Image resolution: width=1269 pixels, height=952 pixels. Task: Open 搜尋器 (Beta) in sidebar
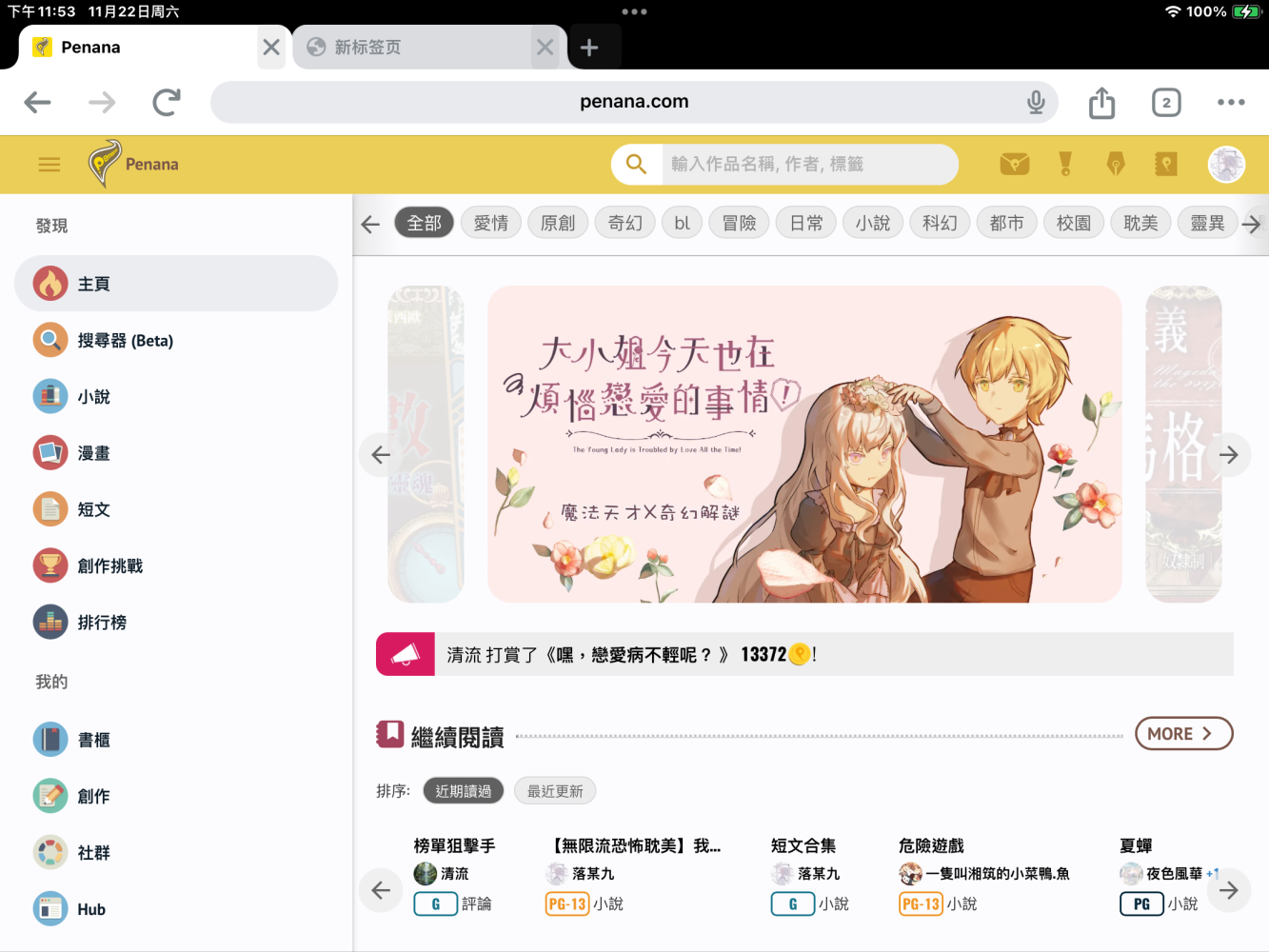click(x=176, y=340)
